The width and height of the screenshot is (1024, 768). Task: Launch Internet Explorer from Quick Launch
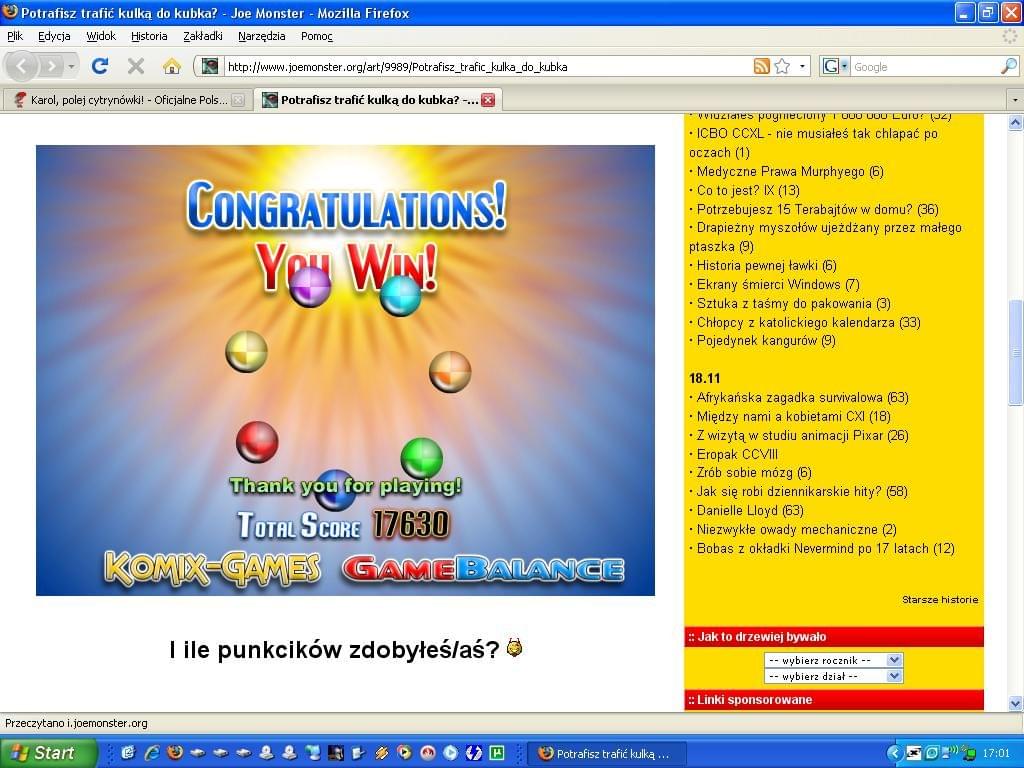pos(152,753)
